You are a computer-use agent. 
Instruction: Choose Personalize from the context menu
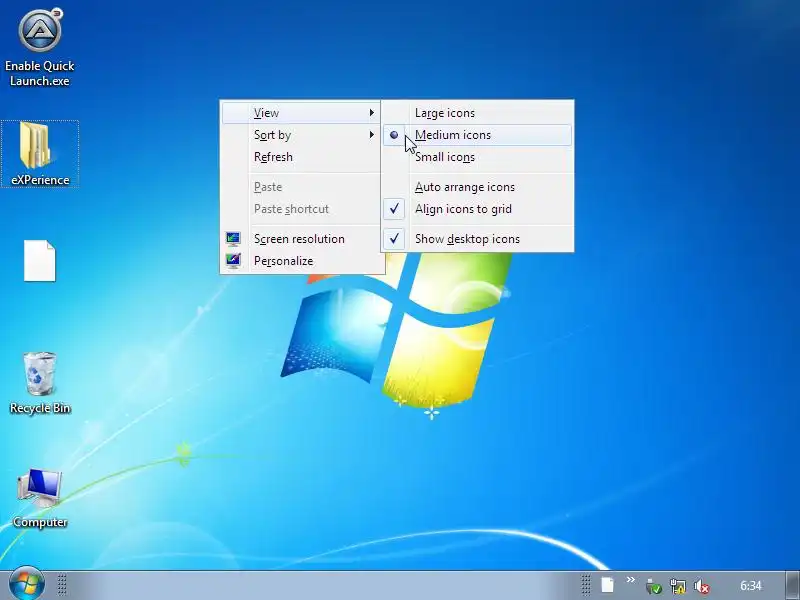[x=301, y=261]
